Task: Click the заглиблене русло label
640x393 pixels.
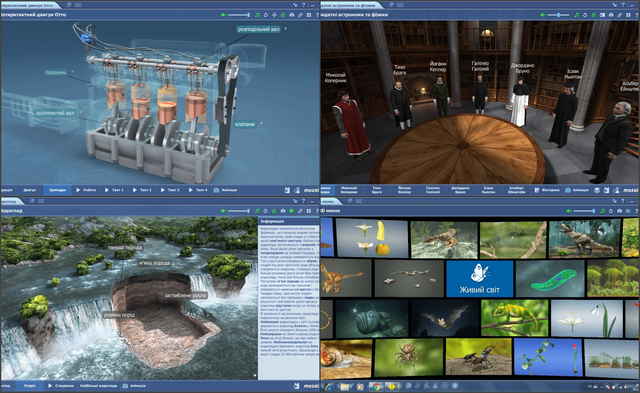Action: [186, 295]
